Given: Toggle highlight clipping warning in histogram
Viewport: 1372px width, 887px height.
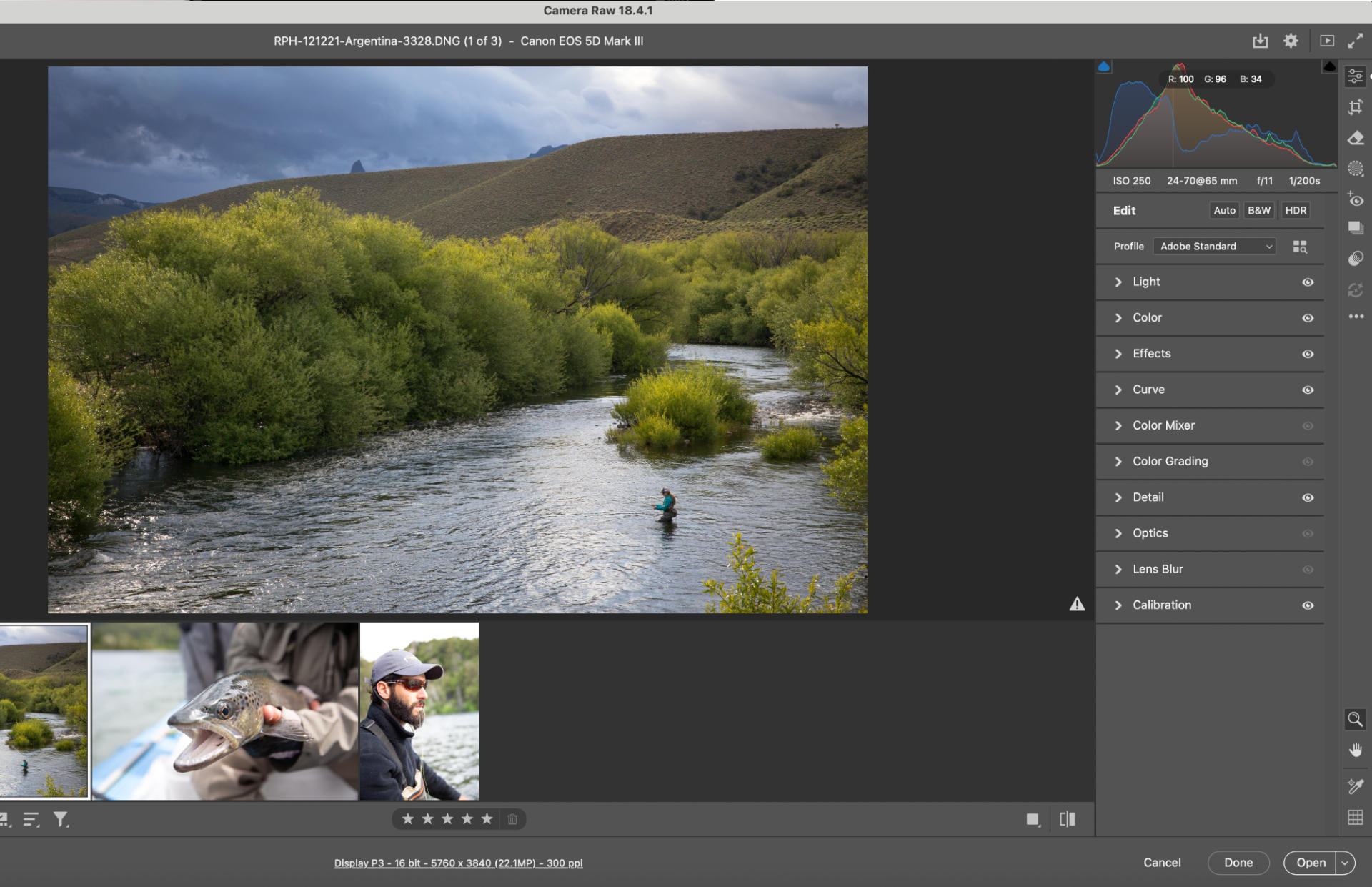Looking at the screenshot, I should pyautogui.click(x=1329, y=66).
